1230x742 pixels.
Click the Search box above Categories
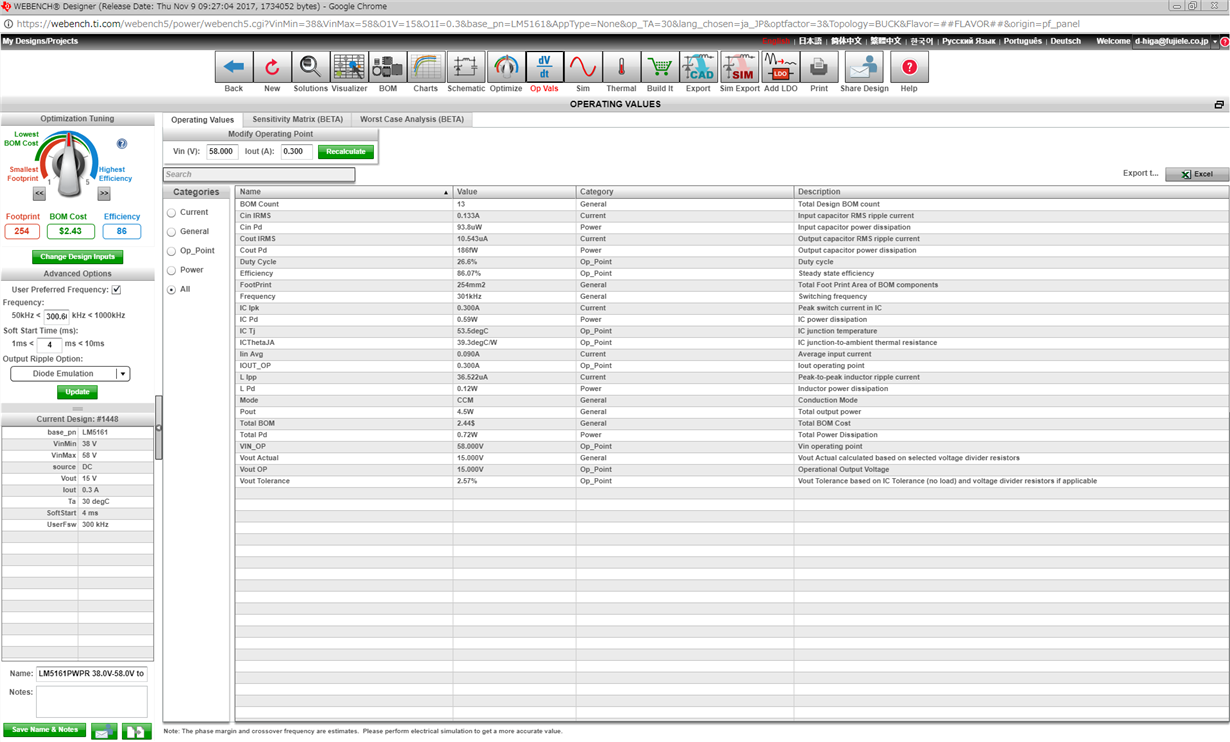pyautogui.click(x=259, y=174)
